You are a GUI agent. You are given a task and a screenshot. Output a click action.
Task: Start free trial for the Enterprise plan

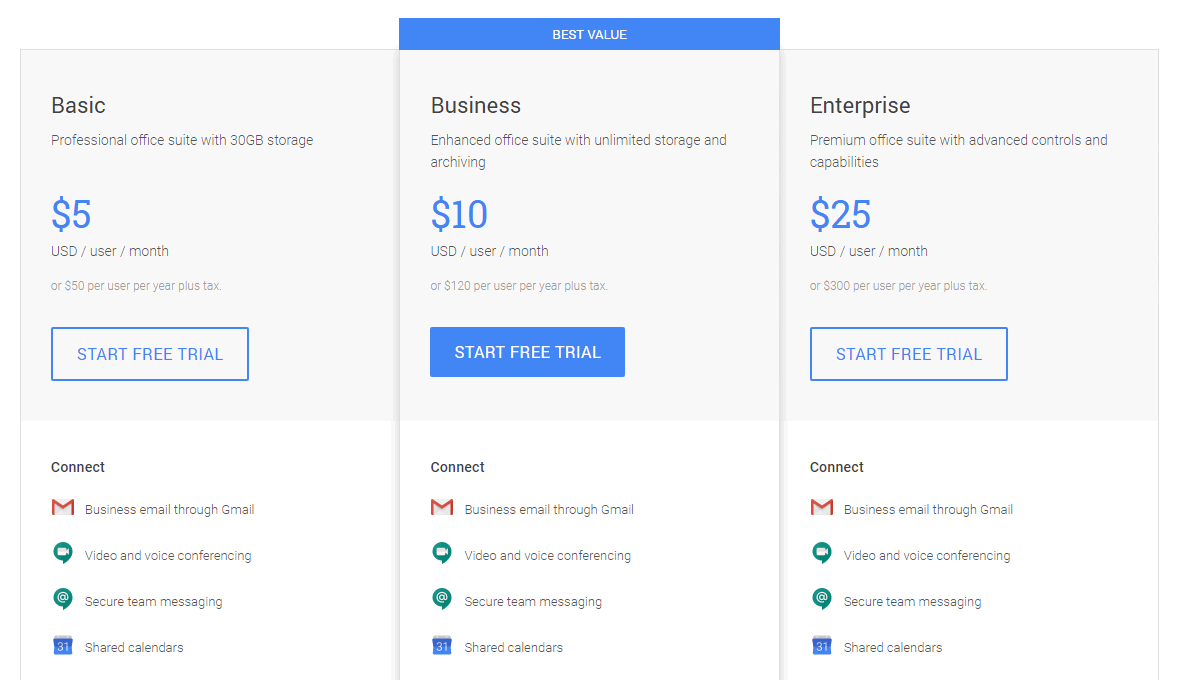coord(908,354)
